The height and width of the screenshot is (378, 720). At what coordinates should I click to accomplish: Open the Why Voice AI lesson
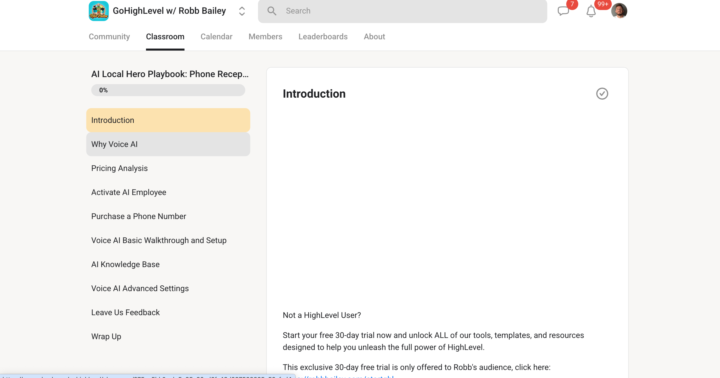(168, 144)
